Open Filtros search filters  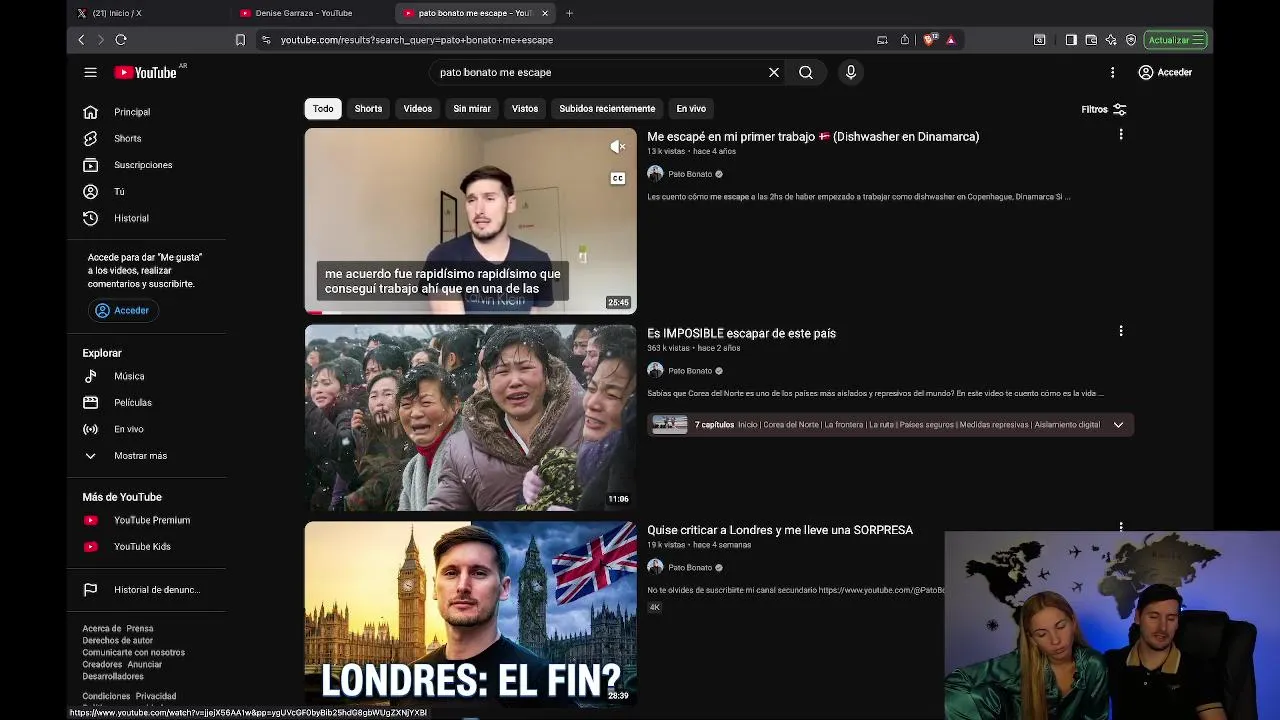[1104, 109]
